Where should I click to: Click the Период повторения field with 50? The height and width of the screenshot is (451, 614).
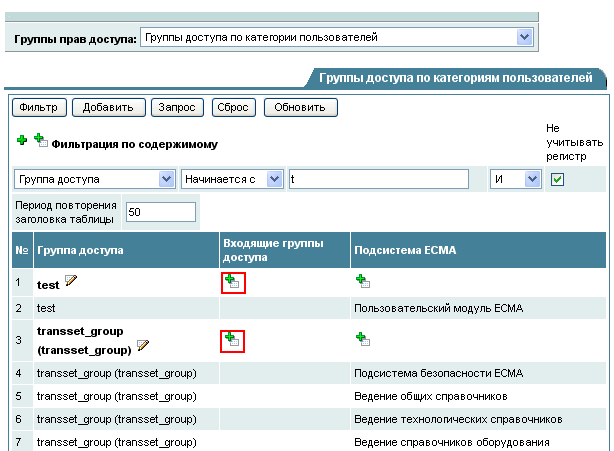(161, 212)
